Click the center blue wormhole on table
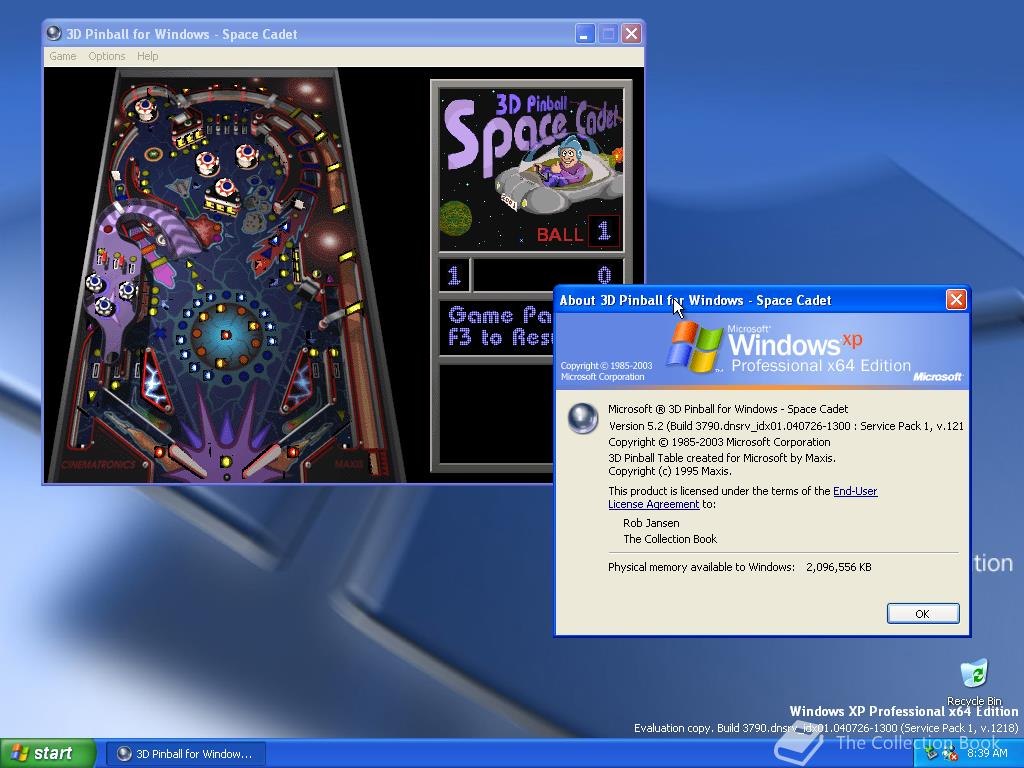Viewport: 1024px width, 768px height. click(x=225, y=335)
